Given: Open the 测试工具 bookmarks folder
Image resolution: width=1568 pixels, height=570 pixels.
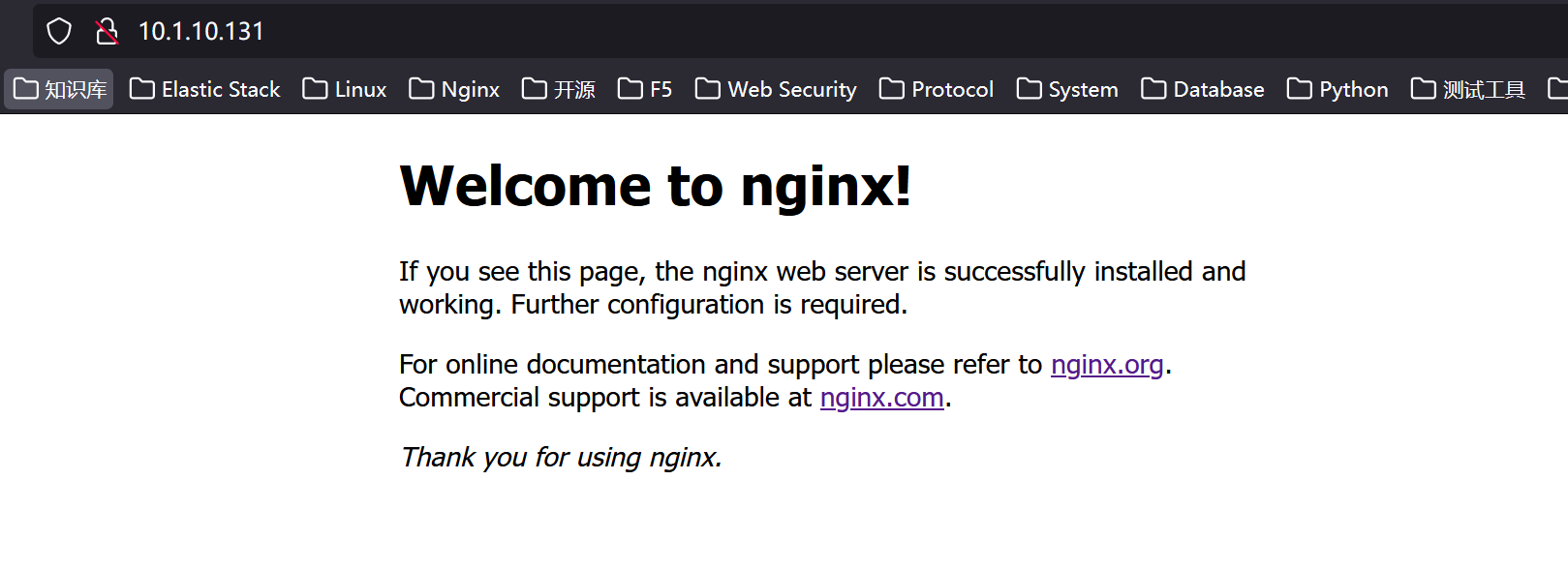Looking at the screenshot, I should click(1468, 89).
